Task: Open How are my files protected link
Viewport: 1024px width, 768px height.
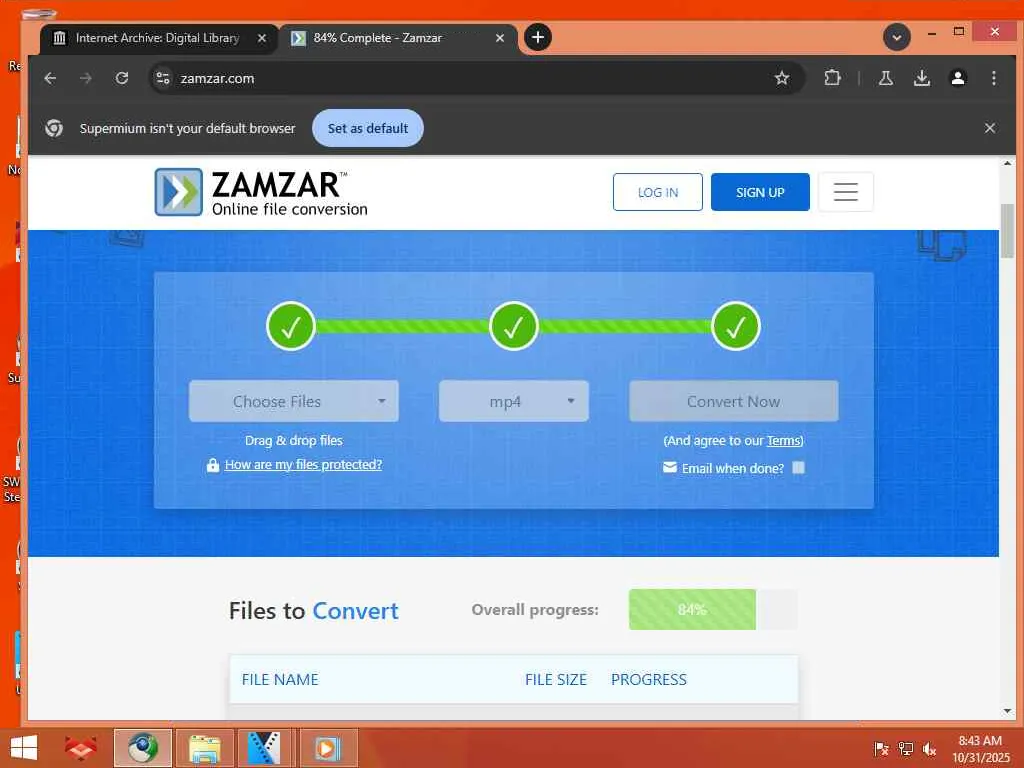Action: 303,464
